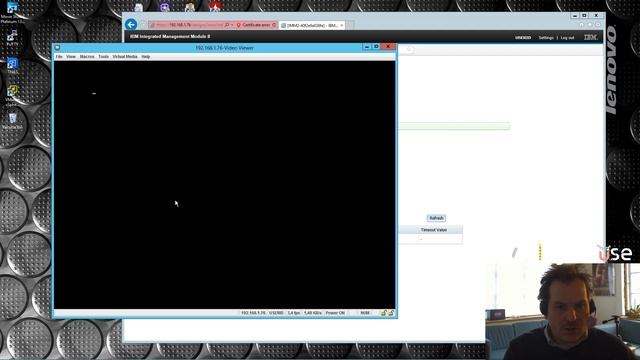This screenshot has height=360, width=640.
Task: Click the second padlock icon in status bar
Action: tap(391, 313)
